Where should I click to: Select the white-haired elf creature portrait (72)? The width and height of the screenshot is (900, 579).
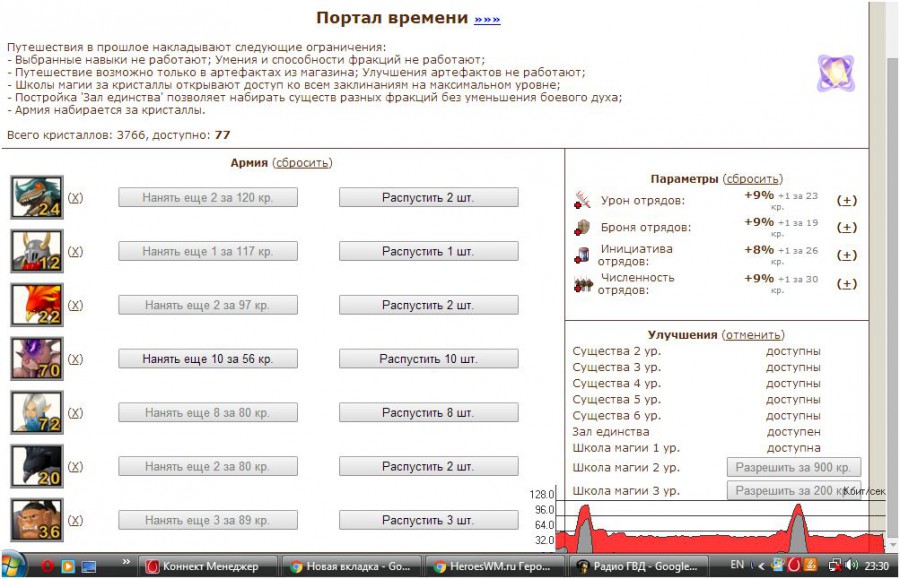pyautogui.click(x=36, y=413)
